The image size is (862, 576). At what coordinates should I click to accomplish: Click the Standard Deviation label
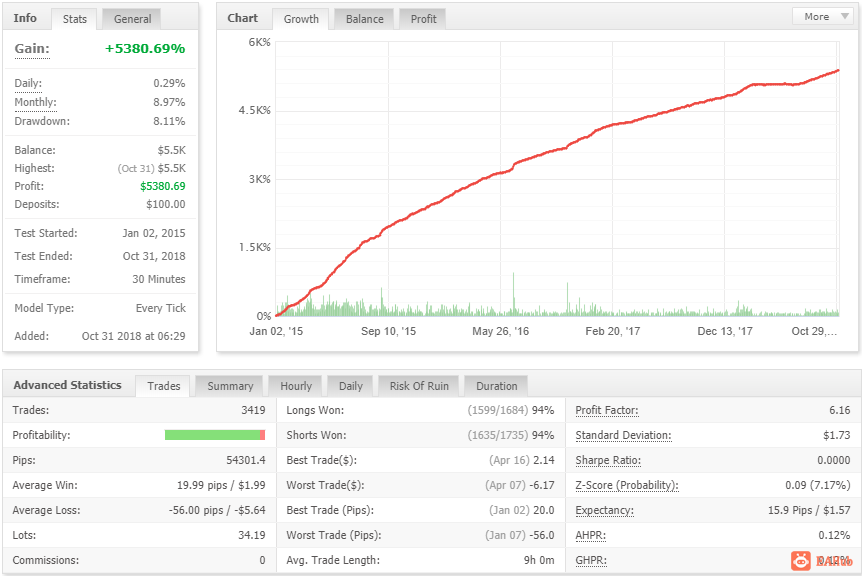tap(623, 435)
